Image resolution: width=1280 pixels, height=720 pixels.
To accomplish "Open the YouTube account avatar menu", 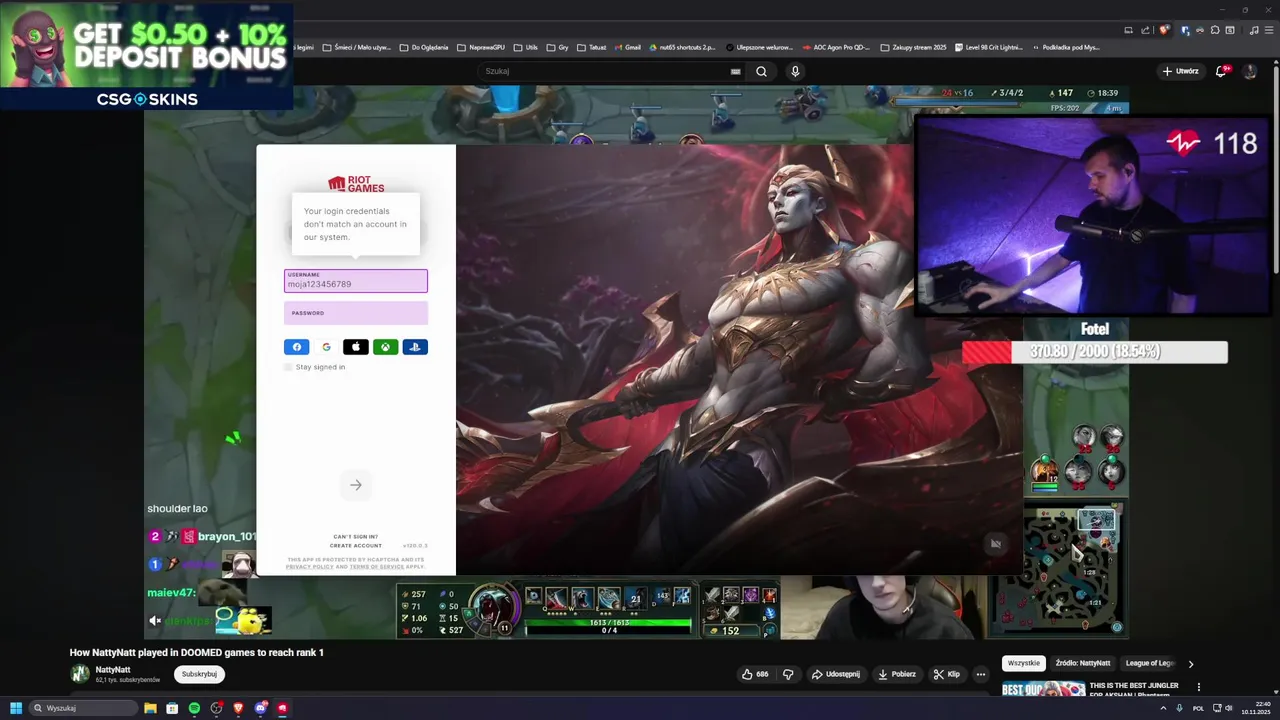I will [1249, 71].
